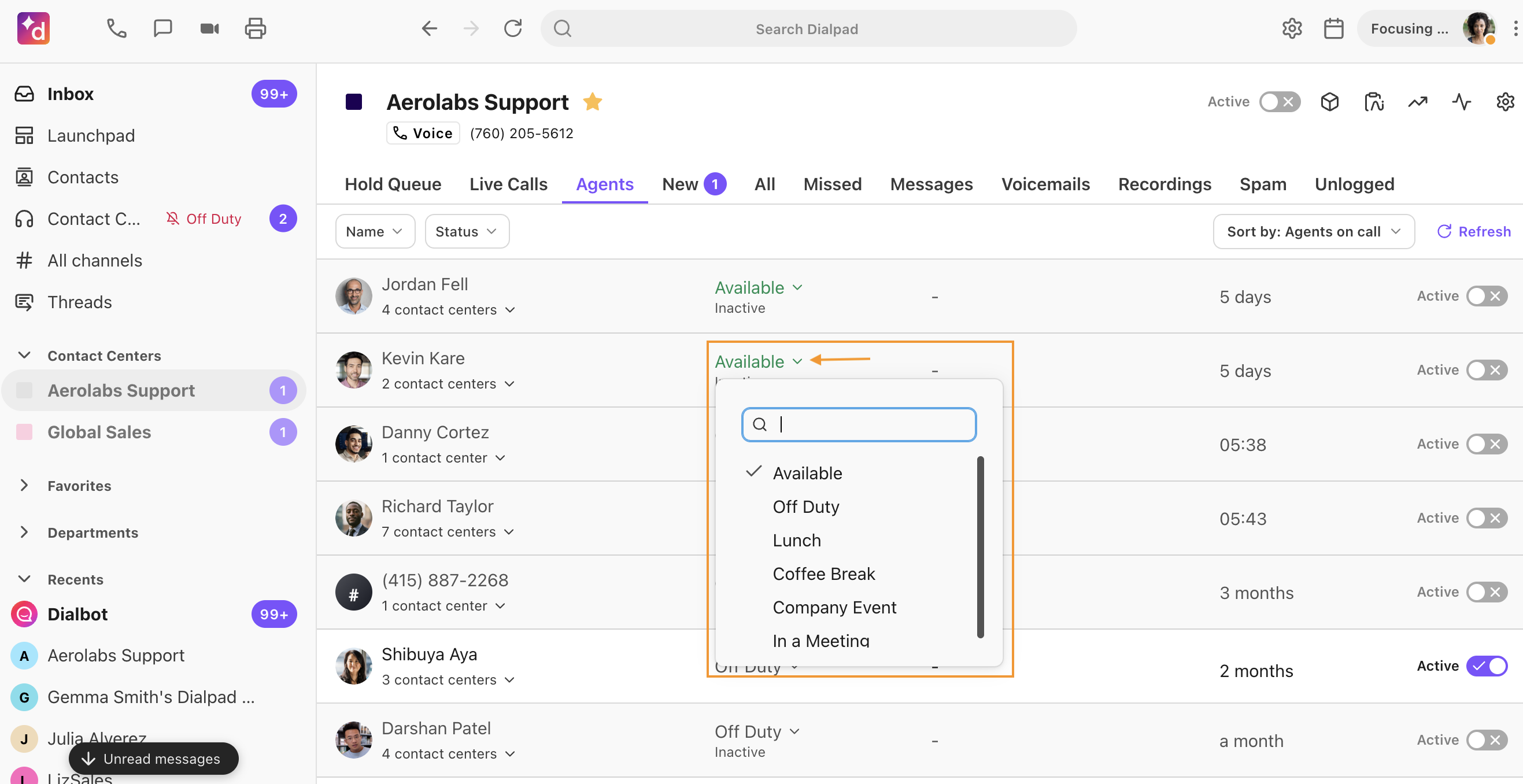Switch to the Voicemails tab
This screenshot has height=784, width=1523.
[1045, 184]
